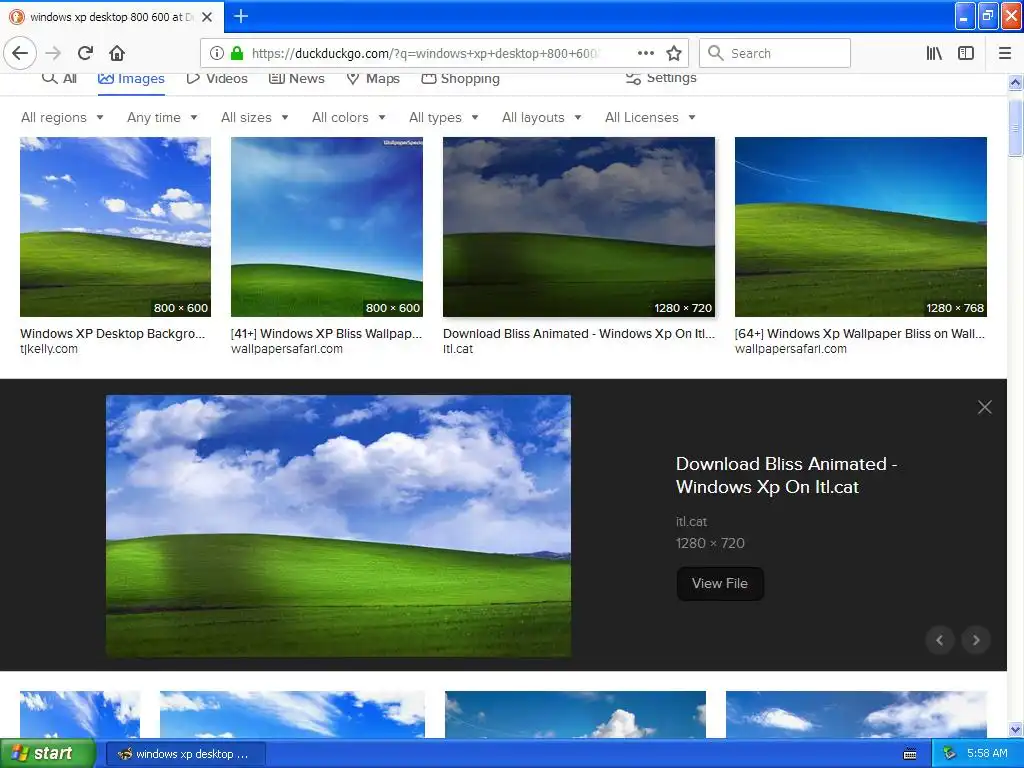1024x768 pixels.
Task: Open the Settings dropdown
Action: pyautogui.click(x=661, y=78)
